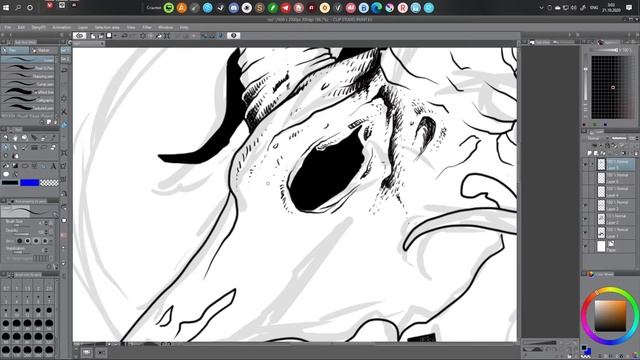This screenshot has width=640, height=360.
Task: Click the Set 2 button
Action: click(x=65, y=59)
